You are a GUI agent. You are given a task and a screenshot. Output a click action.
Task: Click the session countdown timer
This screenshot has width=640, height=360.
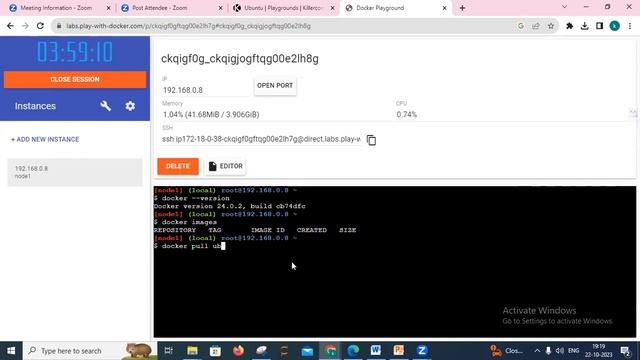(x=75, y=52)
